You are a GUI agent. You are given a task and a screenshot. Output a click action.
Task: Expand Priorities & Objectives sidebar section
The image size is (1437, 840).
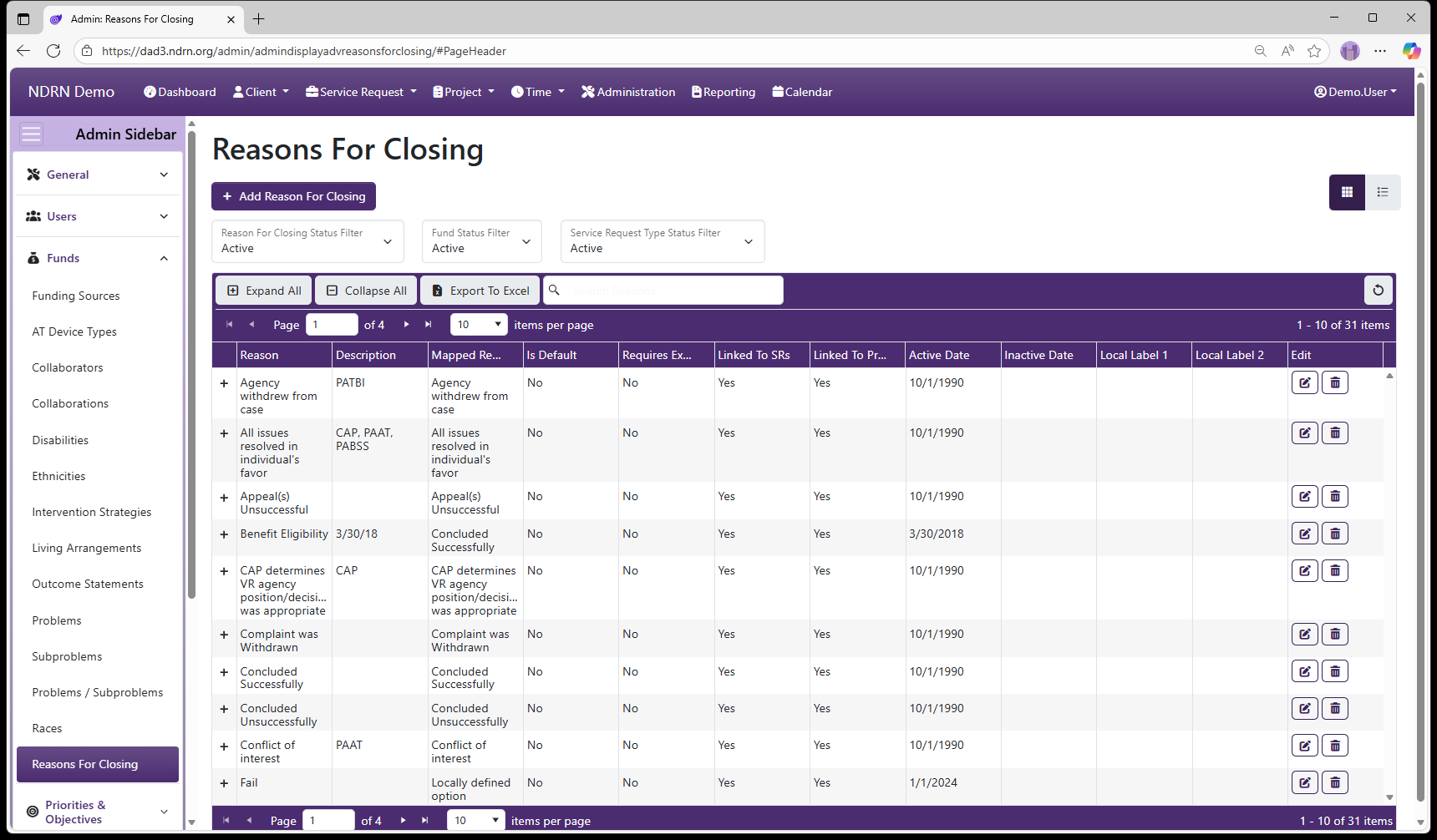pyautogui.click(x=98, y=812)
